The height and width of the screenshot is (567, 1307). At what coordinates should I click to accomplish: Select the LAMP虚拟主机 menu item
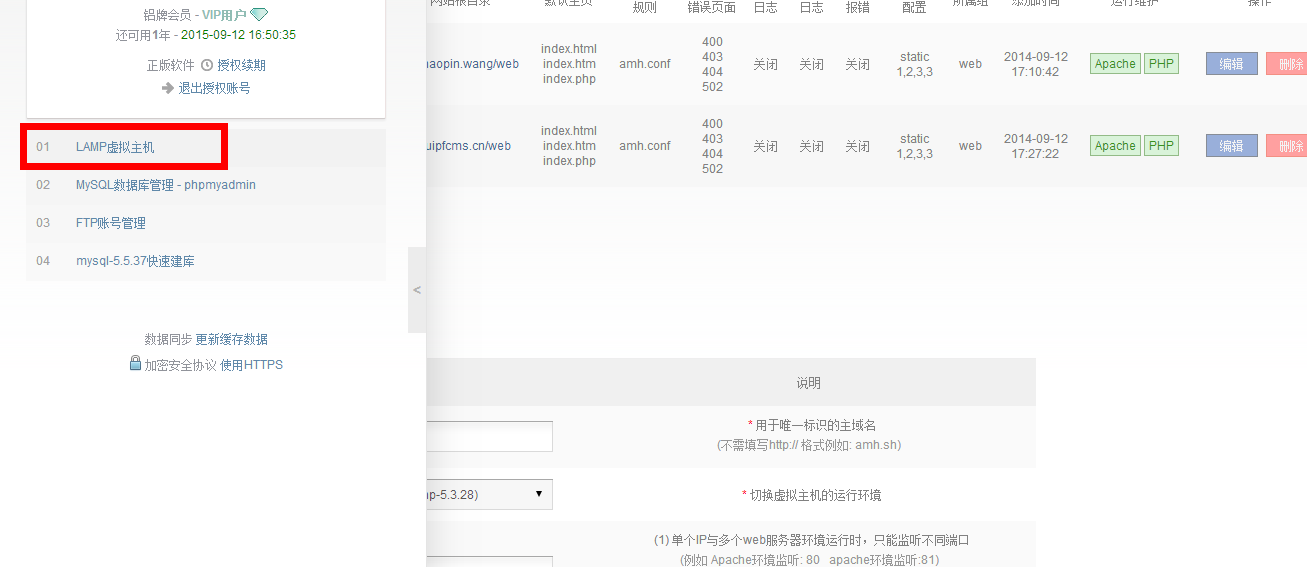115,147
